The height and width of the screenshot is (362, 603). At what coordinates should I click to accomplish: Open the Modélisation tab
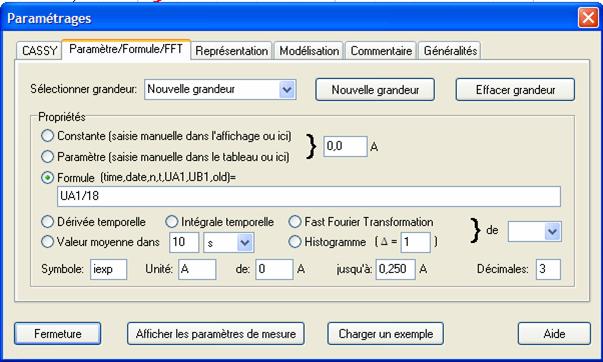tap(309, 51)
